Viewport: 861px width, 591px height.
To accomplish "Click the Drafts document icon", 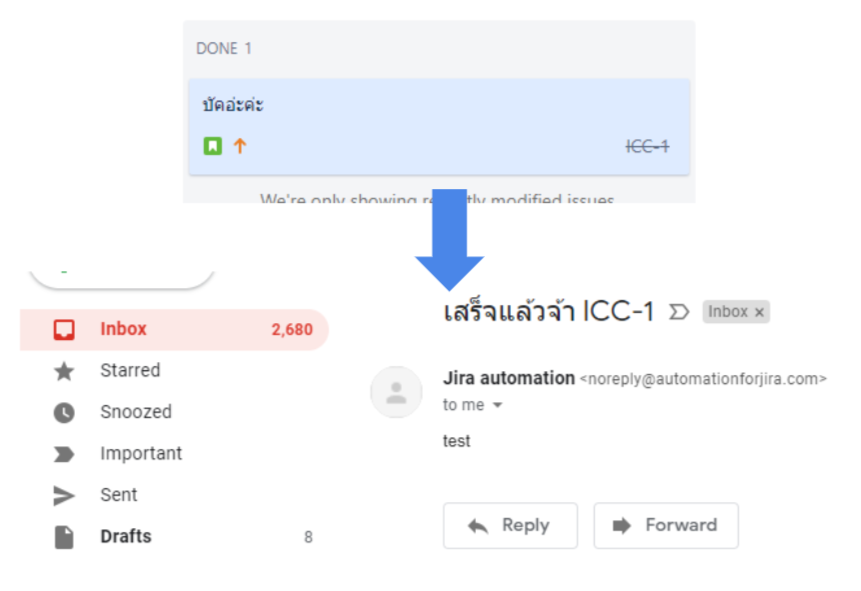I will pos(63,536).
